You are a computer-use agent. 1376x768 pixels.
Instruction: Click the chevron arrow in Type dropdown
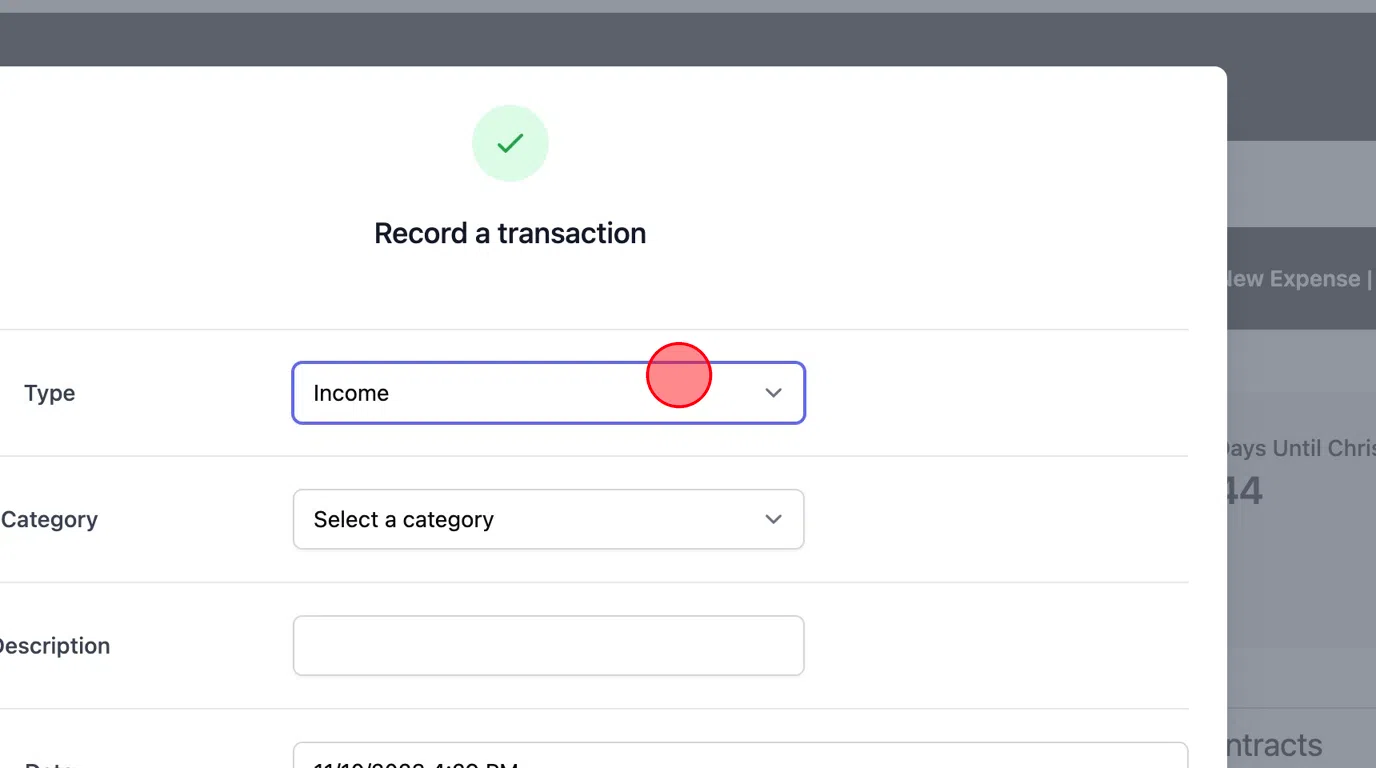click(x=773, y=393)
